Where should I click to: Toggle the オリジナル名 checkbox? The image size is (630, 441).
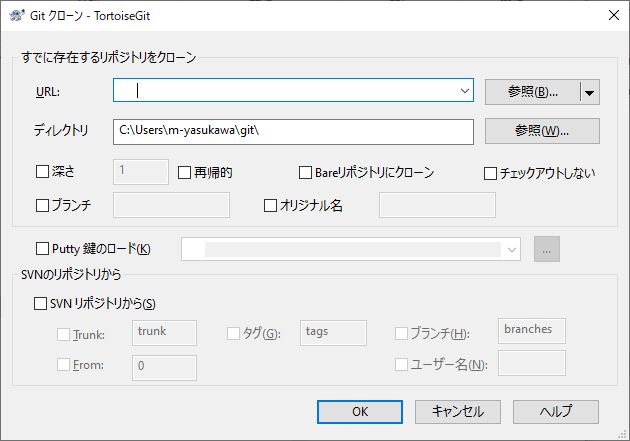[x=270, y=205]
